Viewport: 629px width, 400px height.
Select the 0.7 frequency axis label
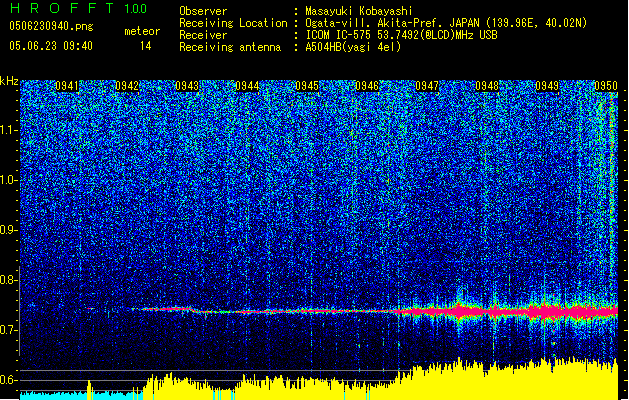[9, 330]
